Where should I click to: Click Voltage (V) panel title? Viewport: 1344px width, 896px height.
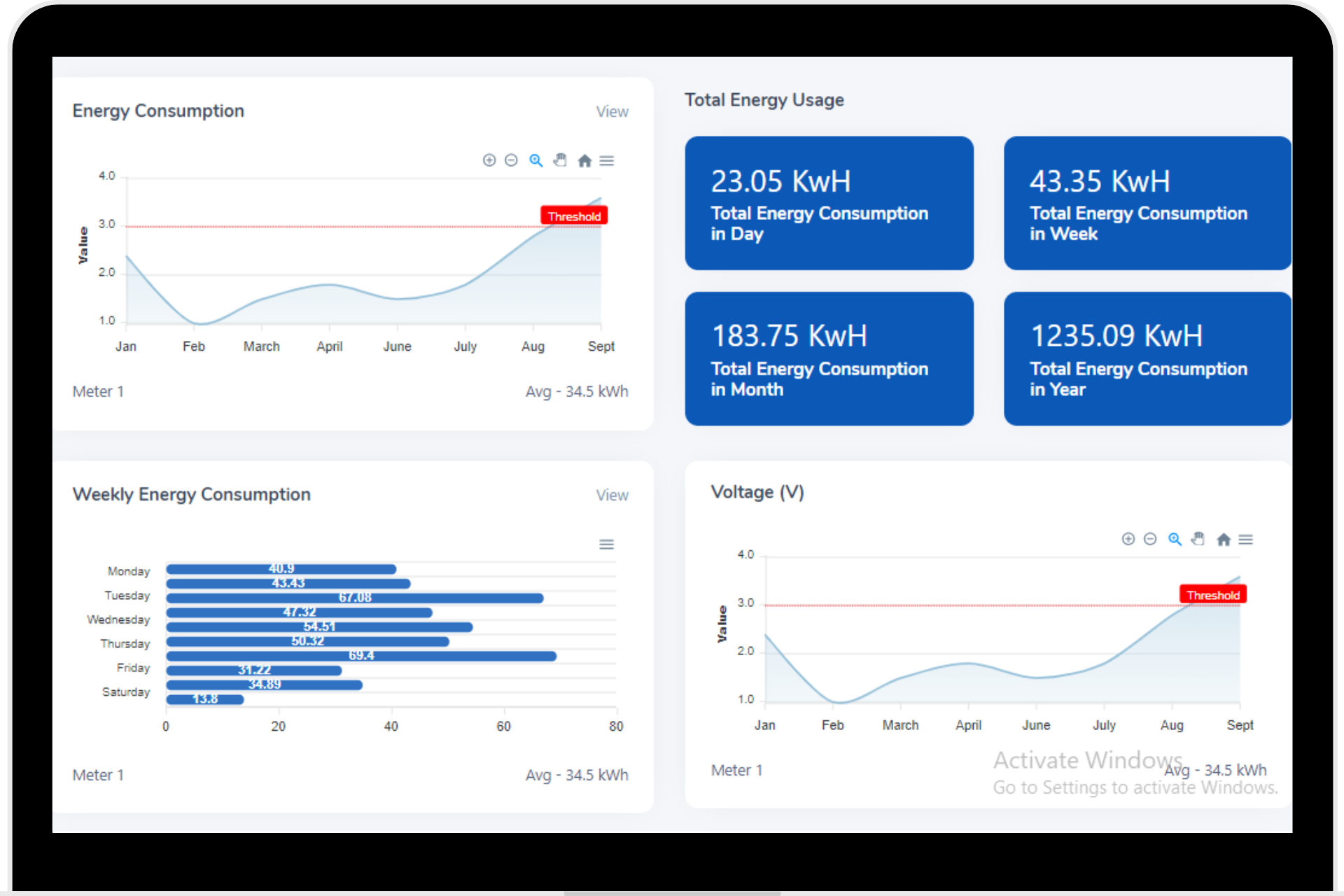(757, 492)
